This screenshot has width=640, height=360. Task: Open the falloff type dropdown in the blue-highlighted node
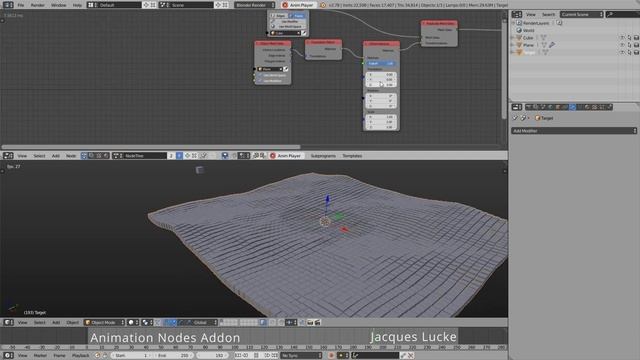[x=380, y=64]
